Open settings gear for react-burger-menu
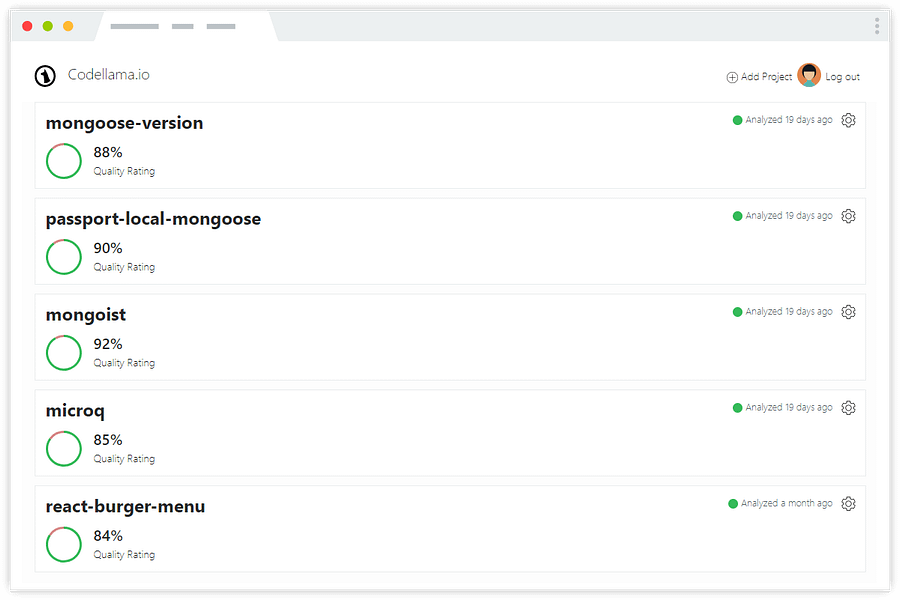Screen dimensions: 900x600 [848, 504]
